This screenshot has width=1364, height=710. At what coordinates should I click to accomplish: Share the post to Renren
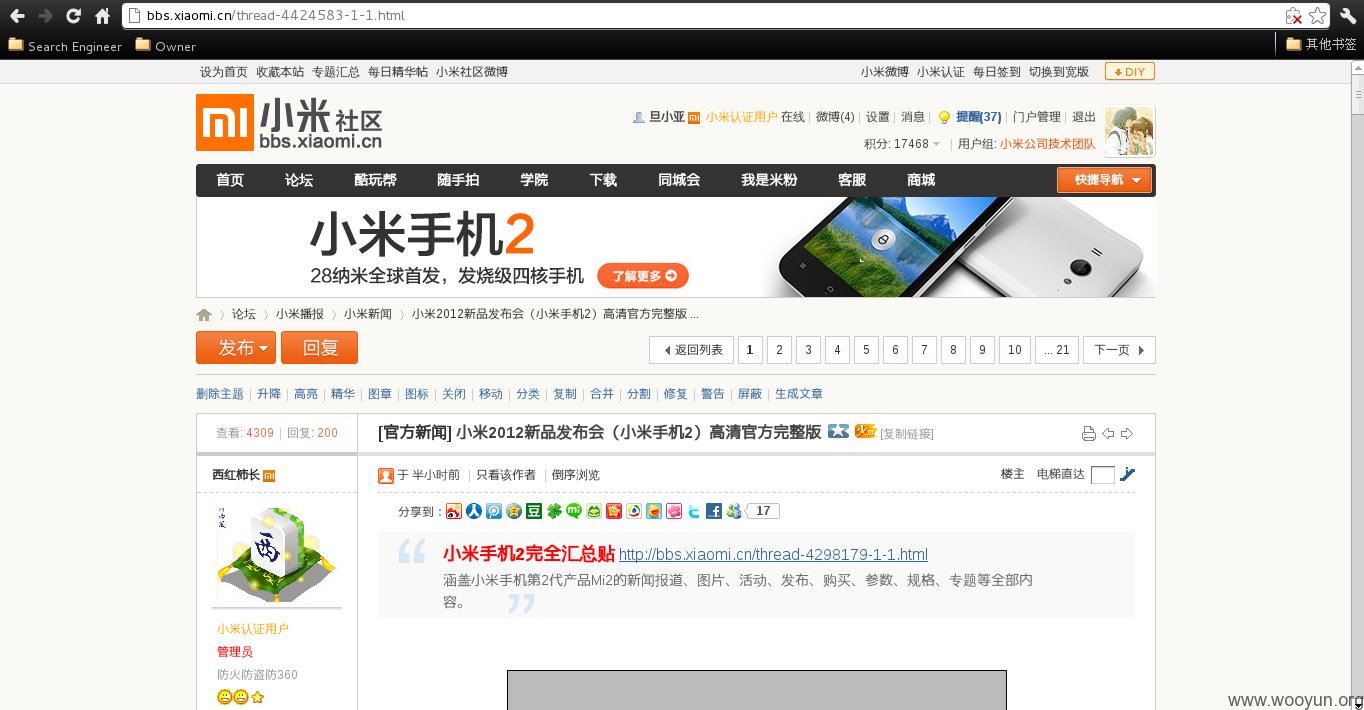click(x=474, y=511)
